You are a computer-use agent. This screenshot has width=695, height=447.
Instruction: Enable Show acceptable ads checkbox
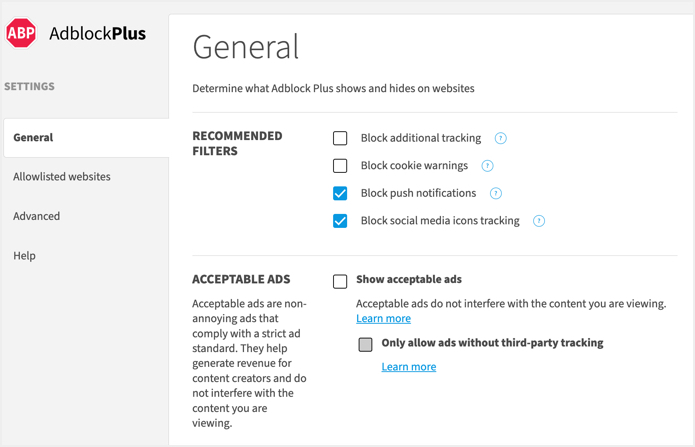click(340, 281)
